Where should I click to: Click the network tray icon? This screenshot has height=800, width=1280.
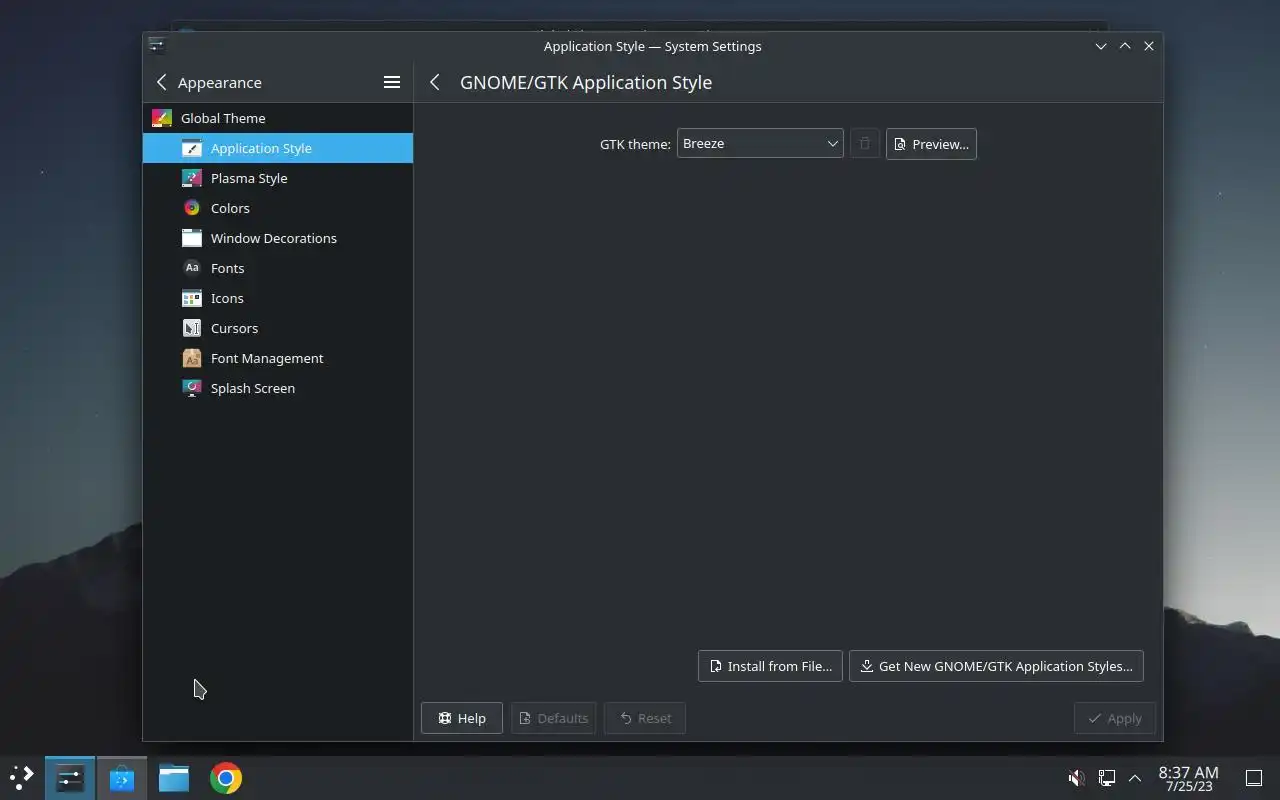pos(1107,778)
